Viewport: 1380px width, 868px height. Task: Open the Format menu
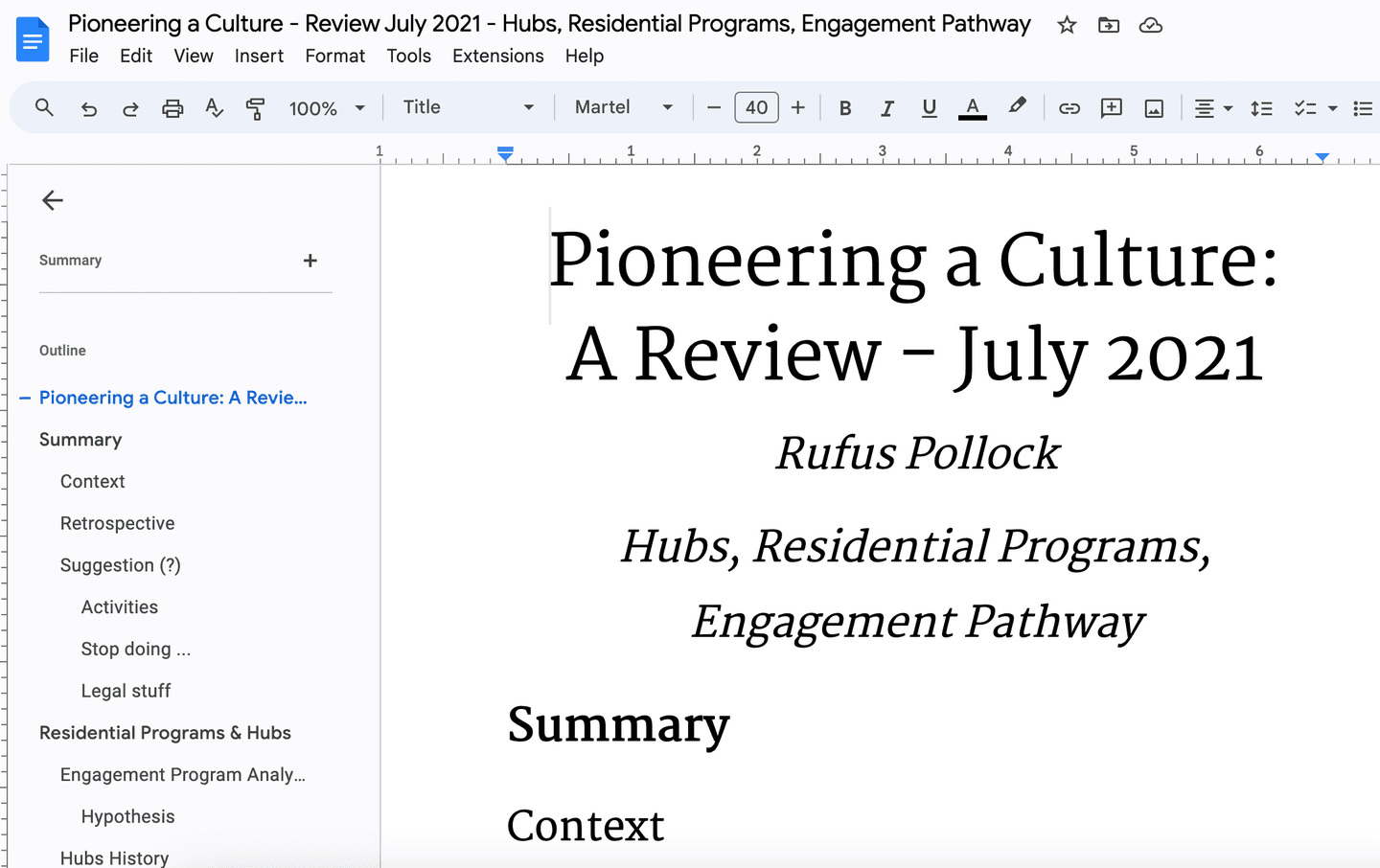point(334,56)
